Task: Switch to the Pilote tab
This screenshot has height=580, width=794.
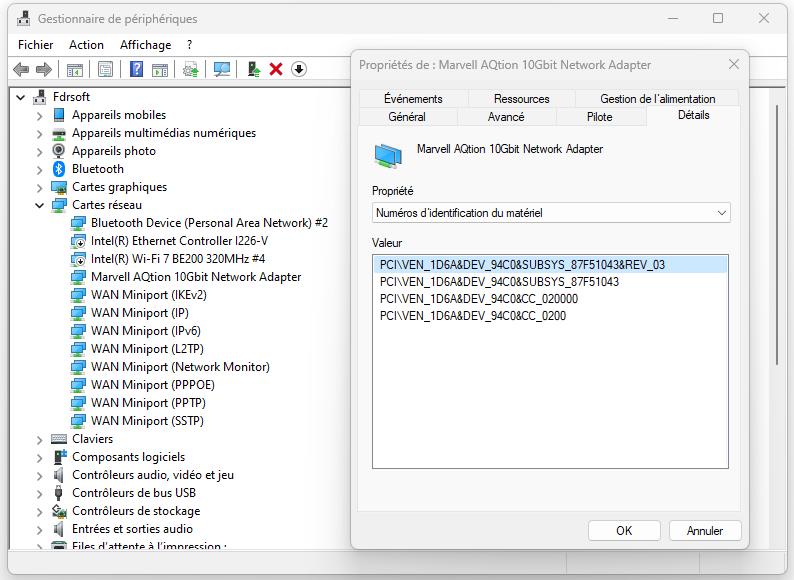Action: (600, 117)
